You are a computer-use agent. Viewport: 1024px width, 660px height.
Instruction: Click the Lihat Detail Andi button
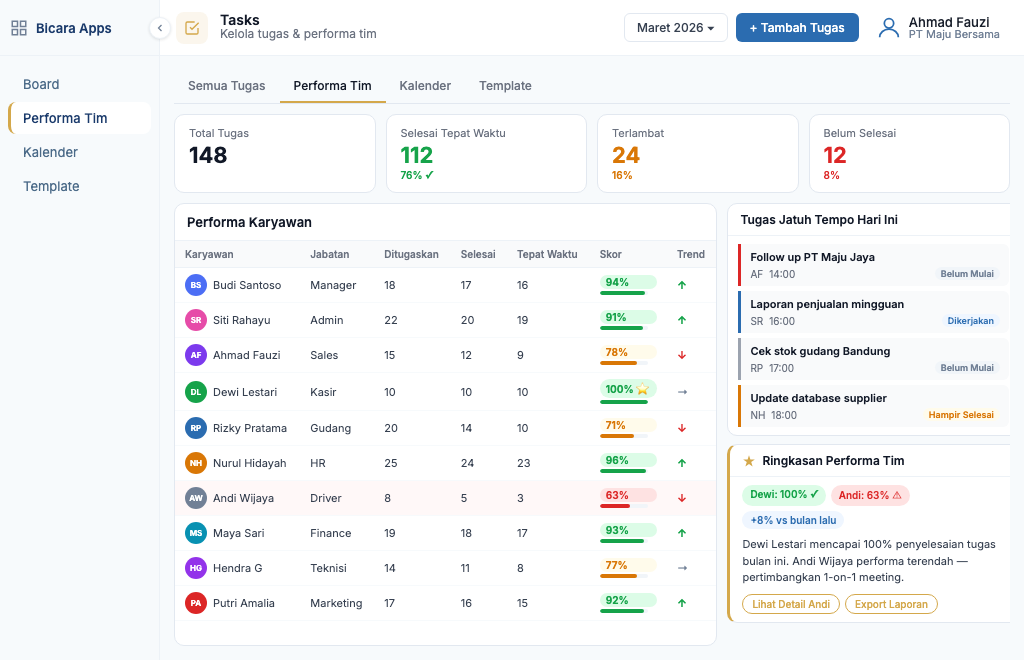[790, 604]
